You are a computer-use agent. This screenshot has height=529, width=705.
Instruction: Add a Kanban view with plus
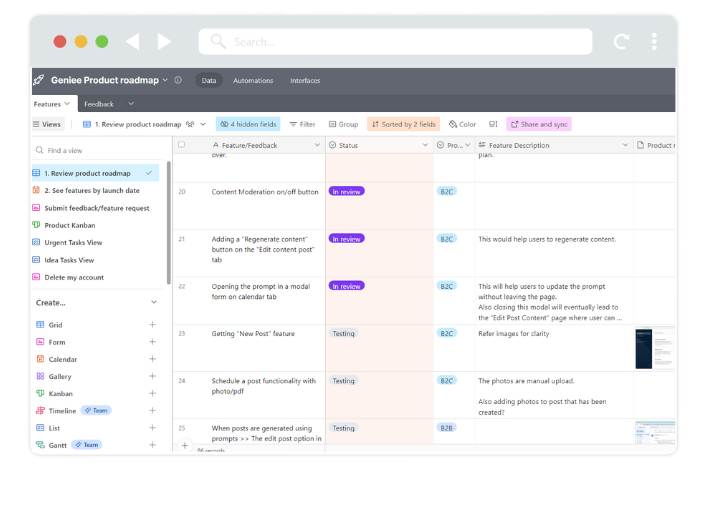[x=152, y=393]
